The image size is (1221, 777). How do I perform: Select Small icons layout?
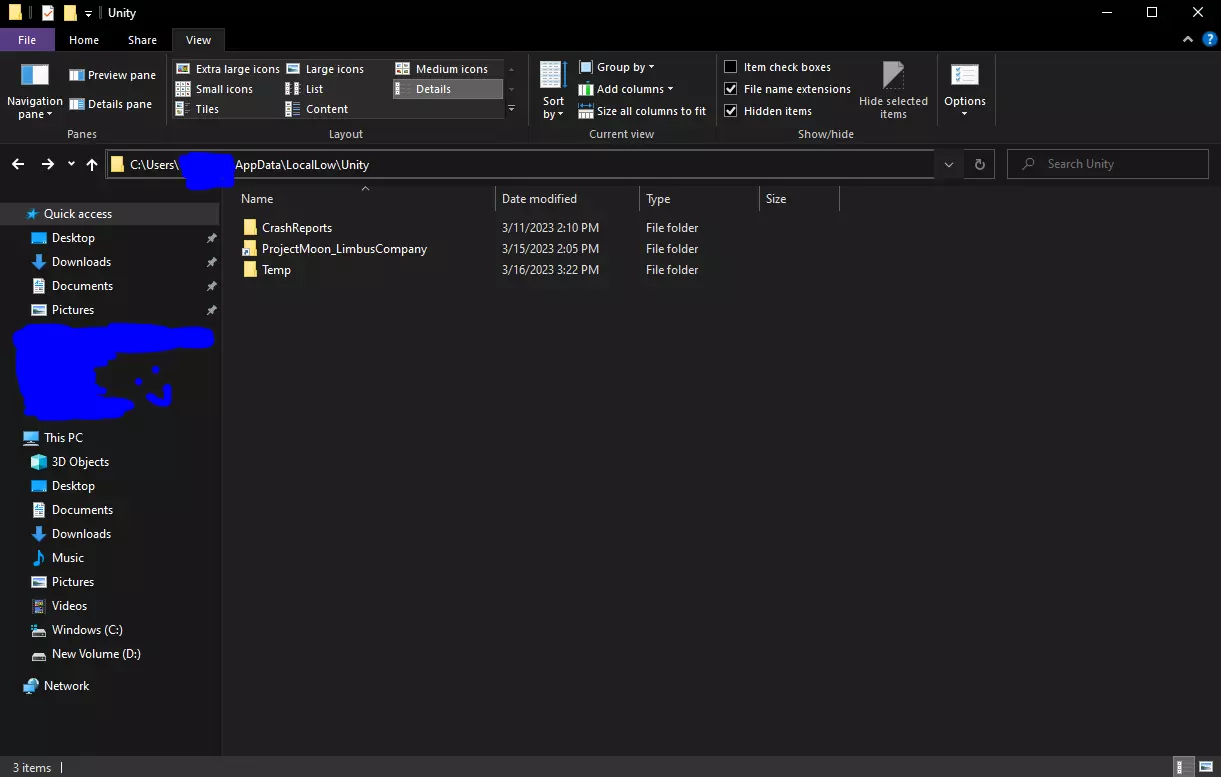tap(214, 89)
